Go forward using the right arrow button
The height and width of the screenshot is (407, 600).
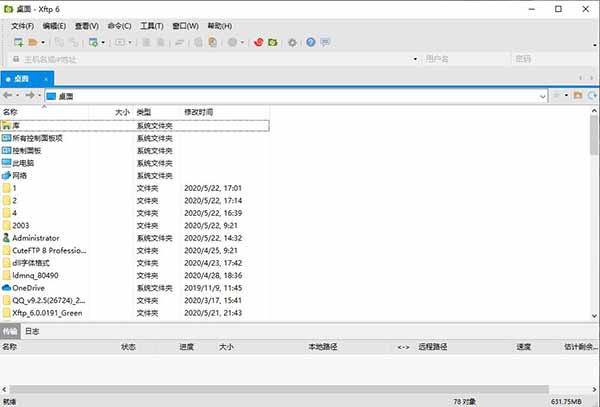coord(30,95)
